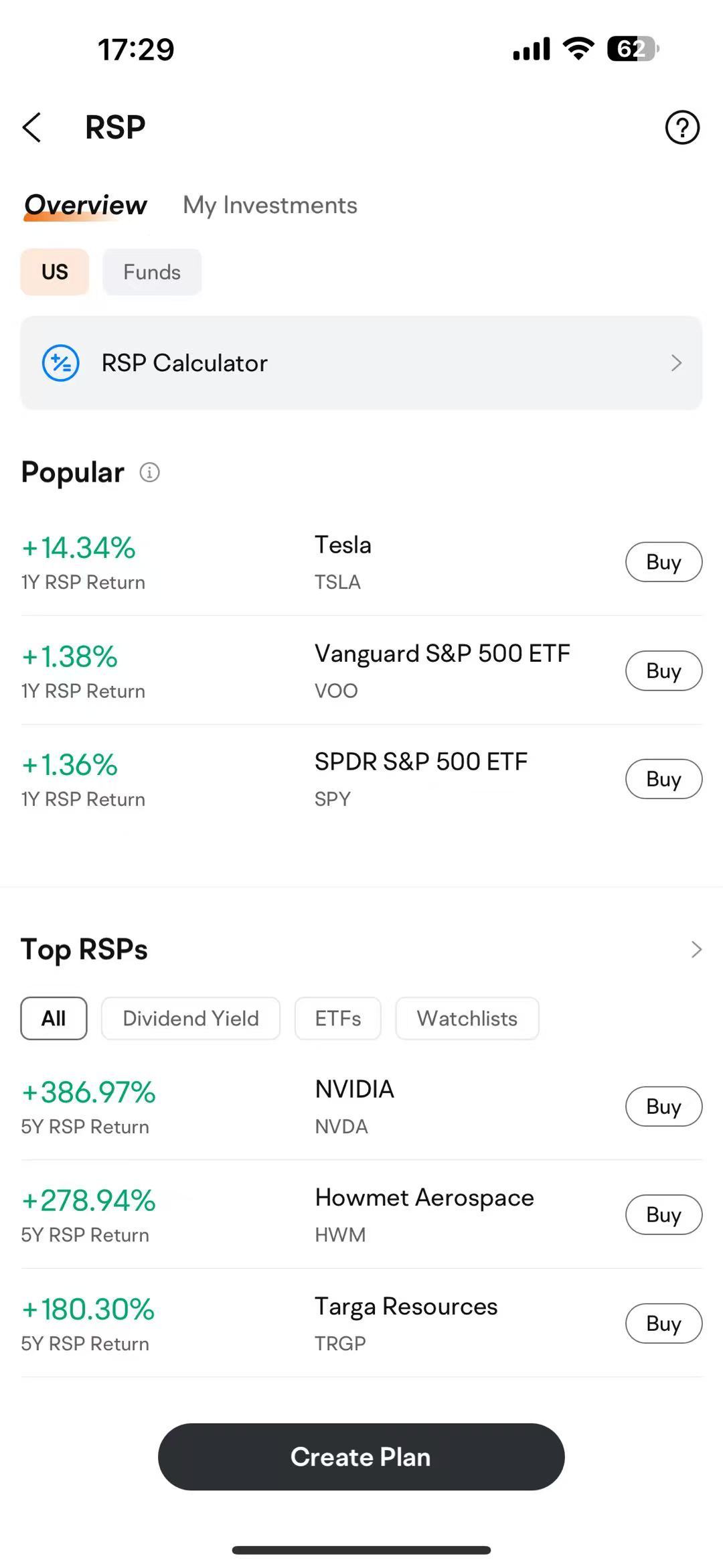
Task: Open RSP Calculator row chevron
Action: tap(676, 363)
